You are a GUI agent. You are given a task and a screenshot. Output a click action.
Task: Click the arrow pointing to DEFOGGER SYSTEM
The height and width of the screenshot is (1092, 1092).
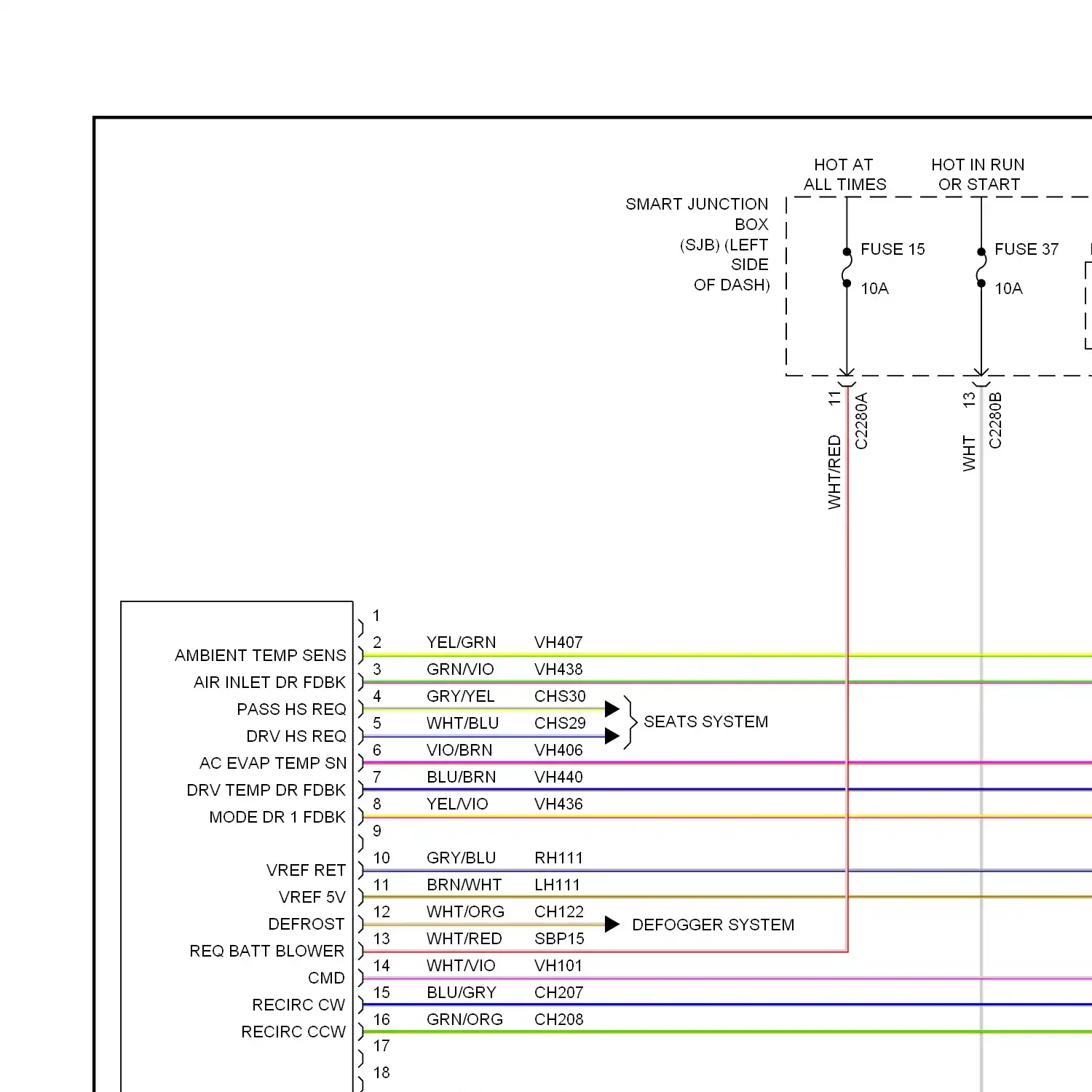coord(612,924)
